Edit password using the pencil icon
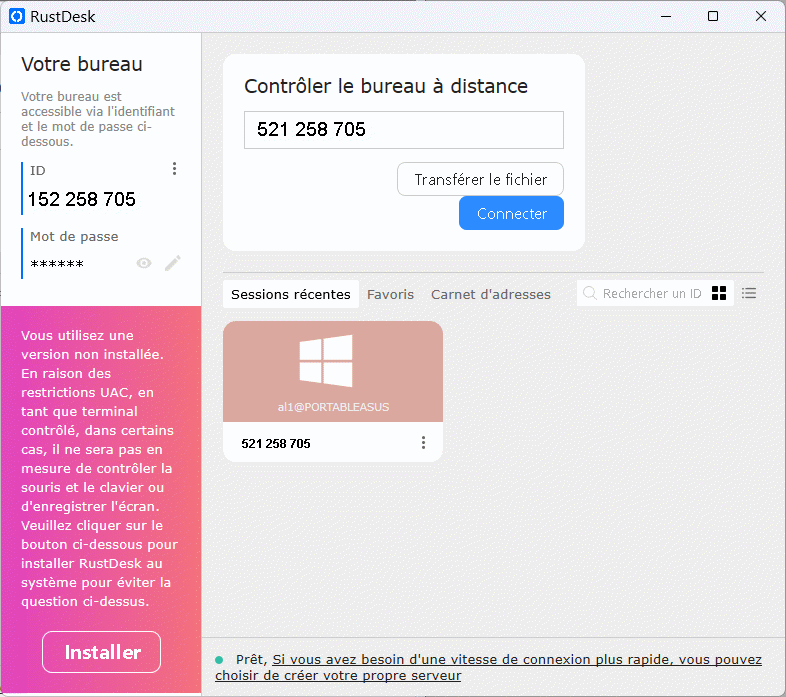 point(173,263)
